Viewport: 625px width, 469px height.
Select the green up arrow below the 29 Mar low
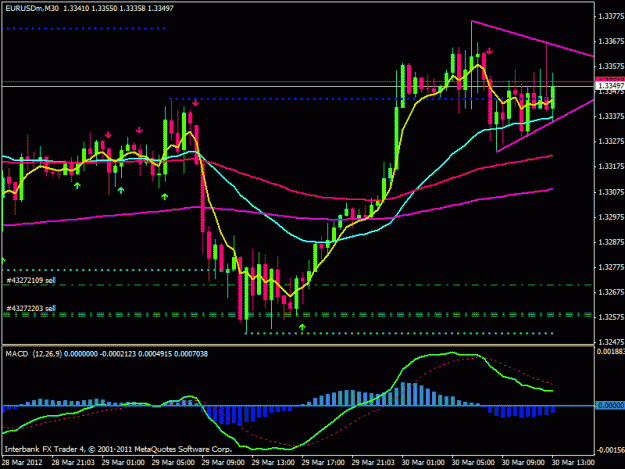[302, 327]
